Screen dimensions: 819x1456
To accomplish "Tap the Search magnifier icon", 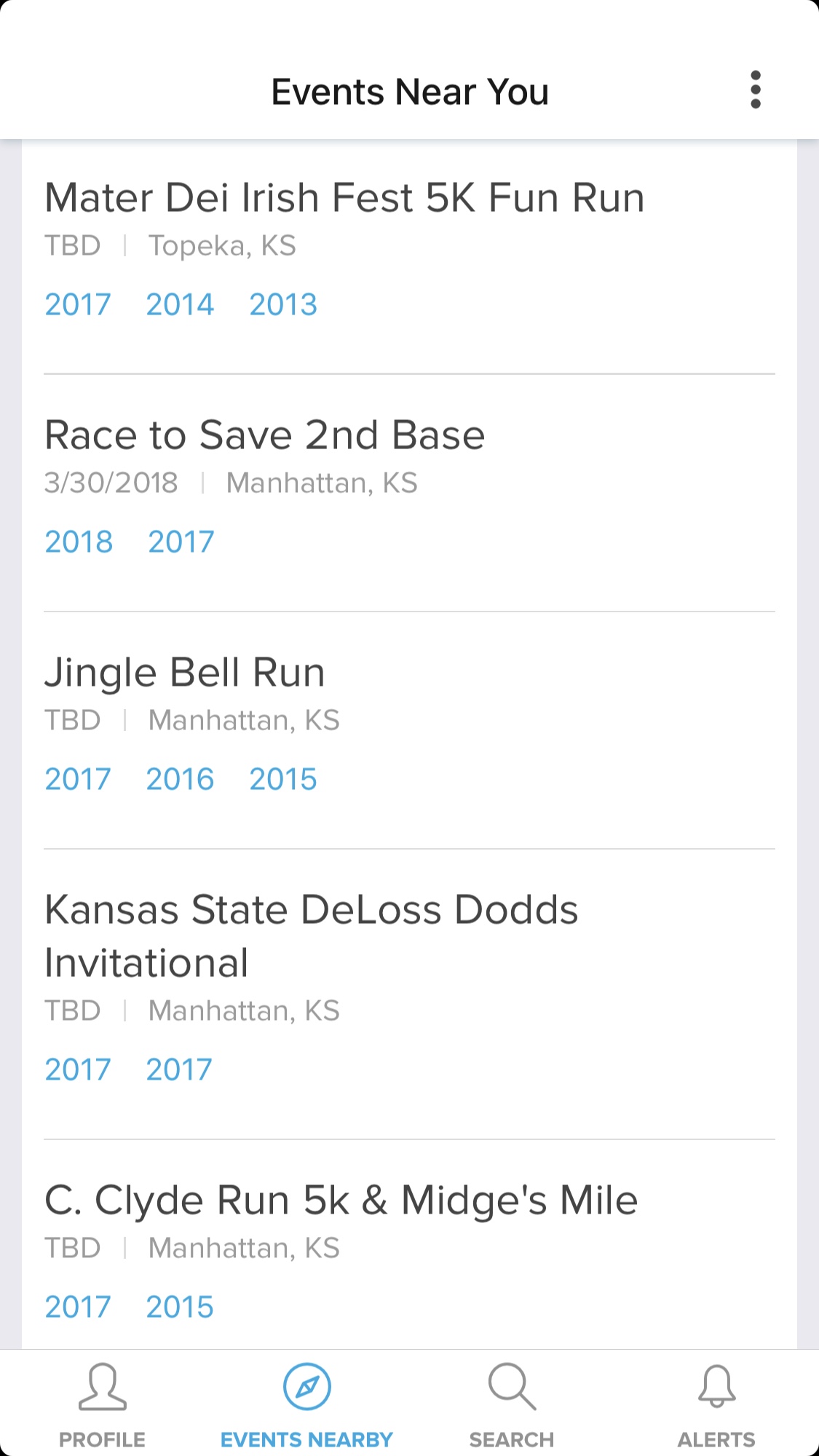I will tap(512, 1387).
